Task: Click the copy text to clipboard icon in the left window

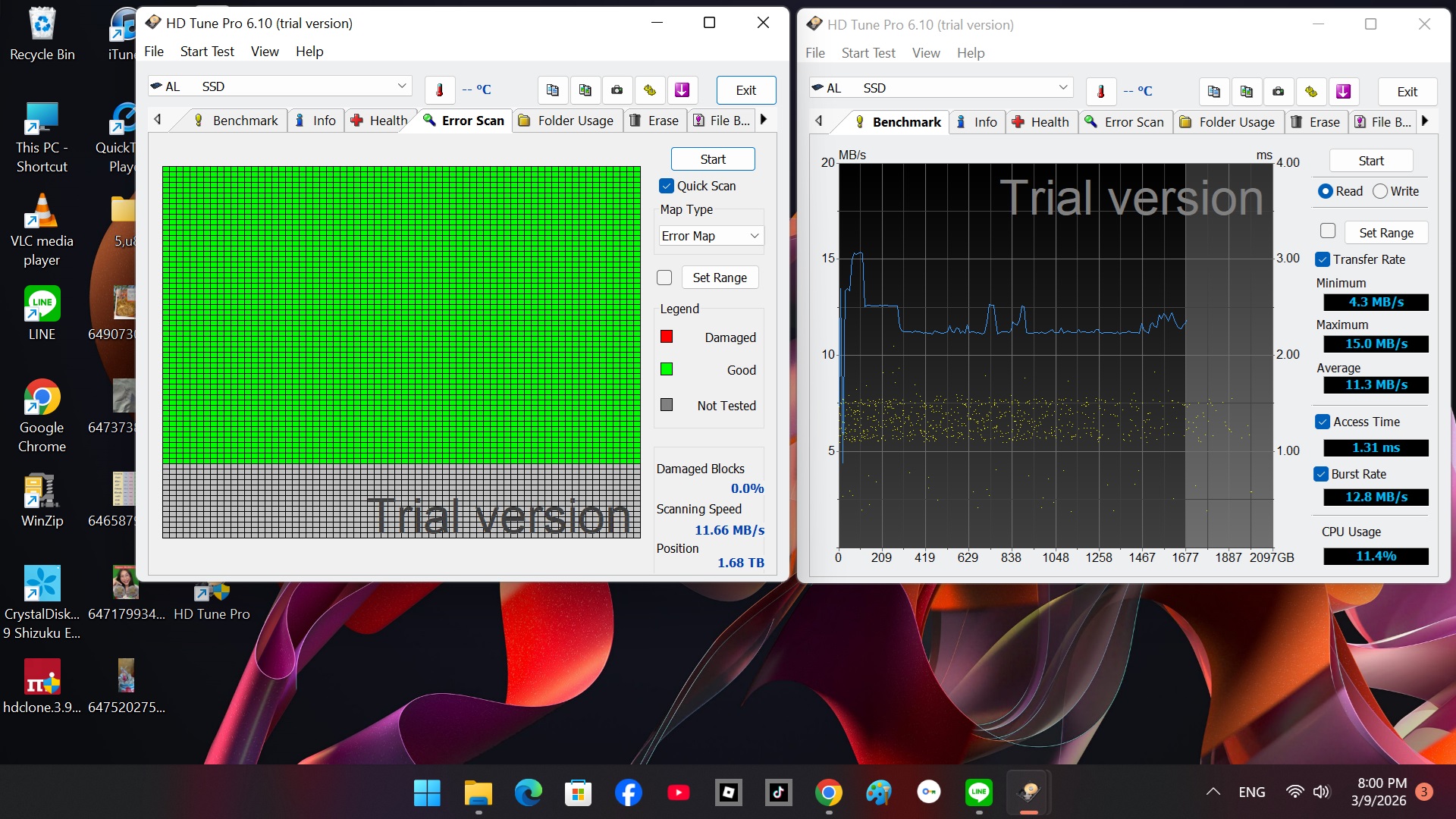Action: coord(553,90)
